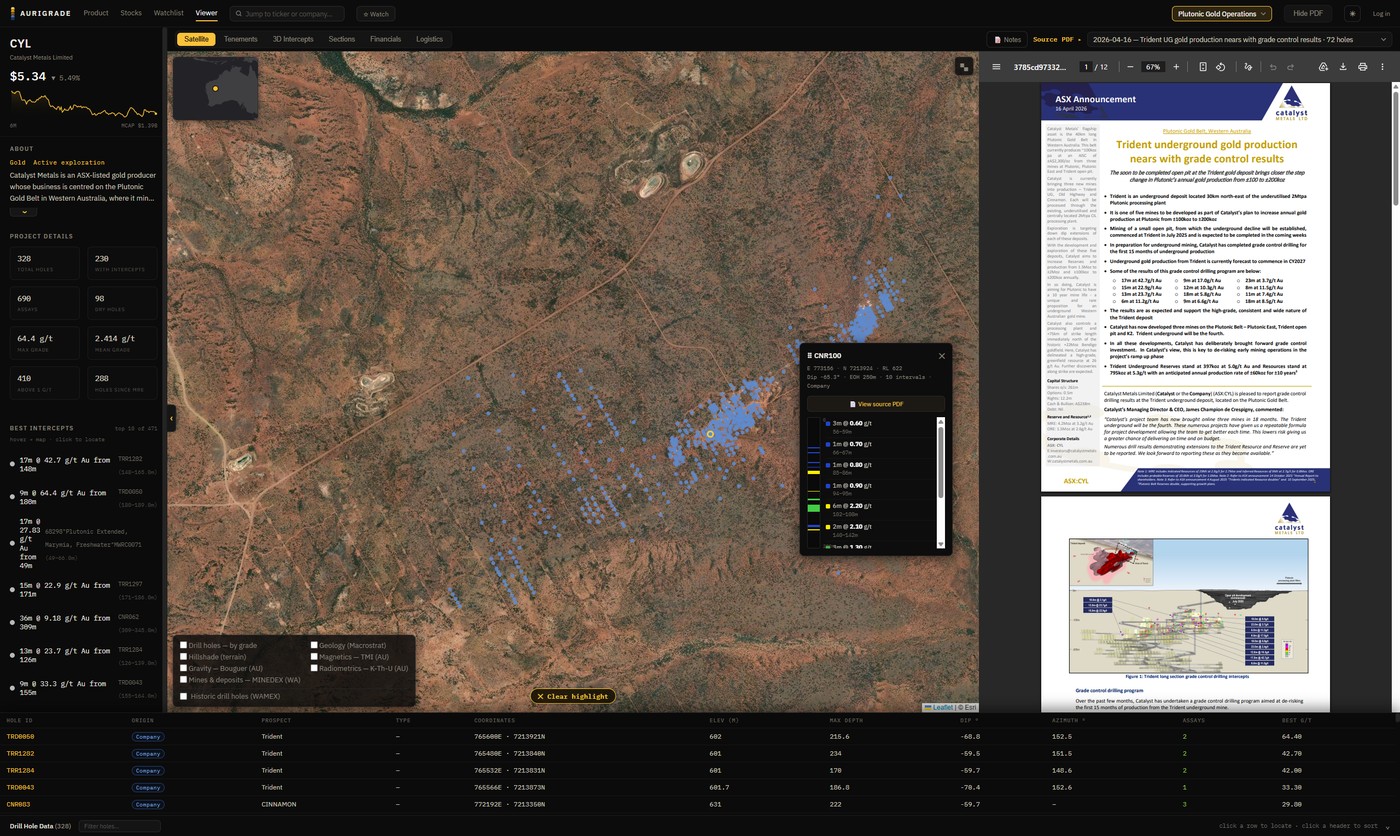Enable Historic drill holes (WAMEX) layer
This screenshot has height=836, width=1400.
point(184,696)
